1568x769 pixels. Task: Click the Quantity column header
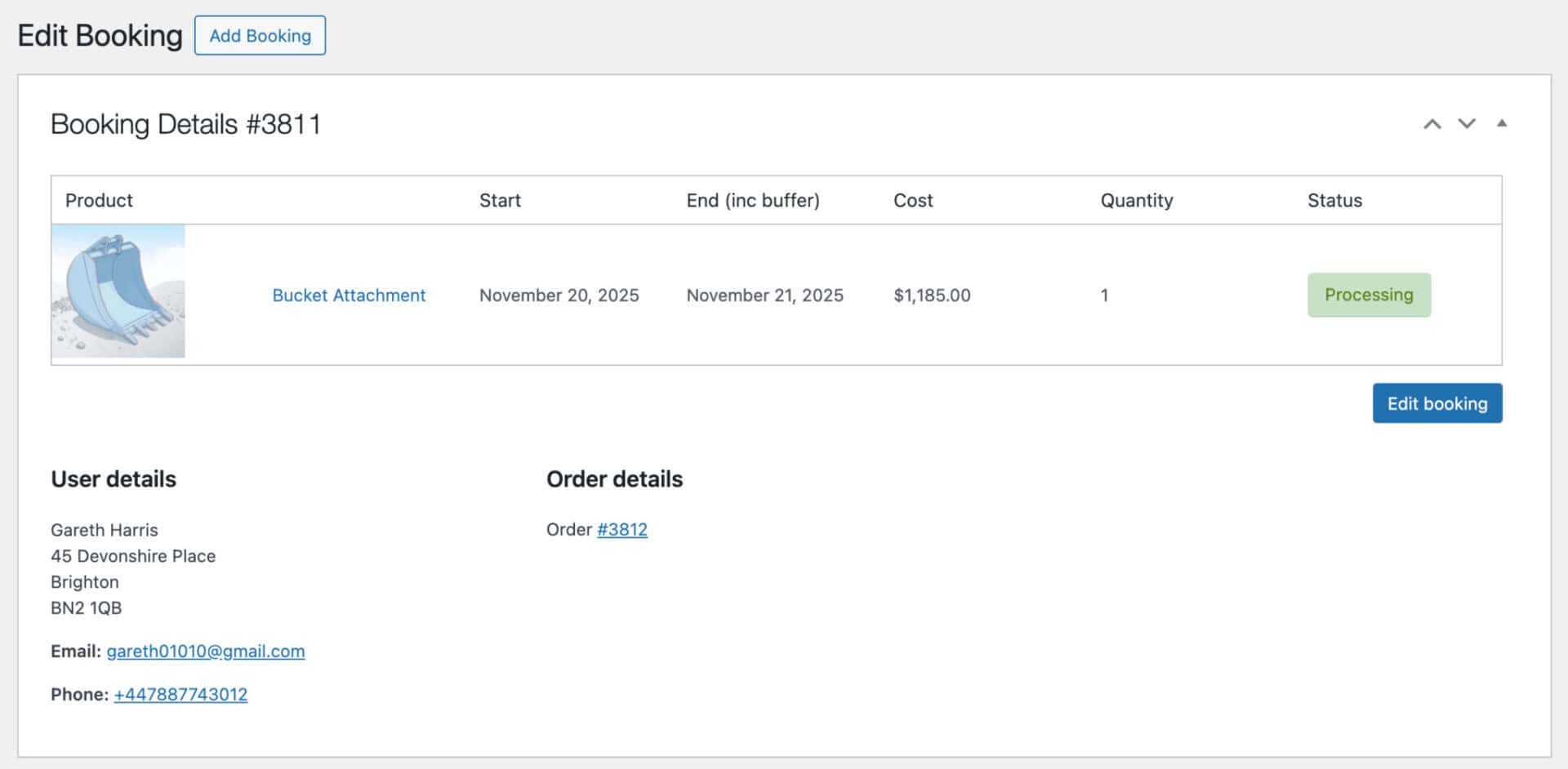(1137, 200)
